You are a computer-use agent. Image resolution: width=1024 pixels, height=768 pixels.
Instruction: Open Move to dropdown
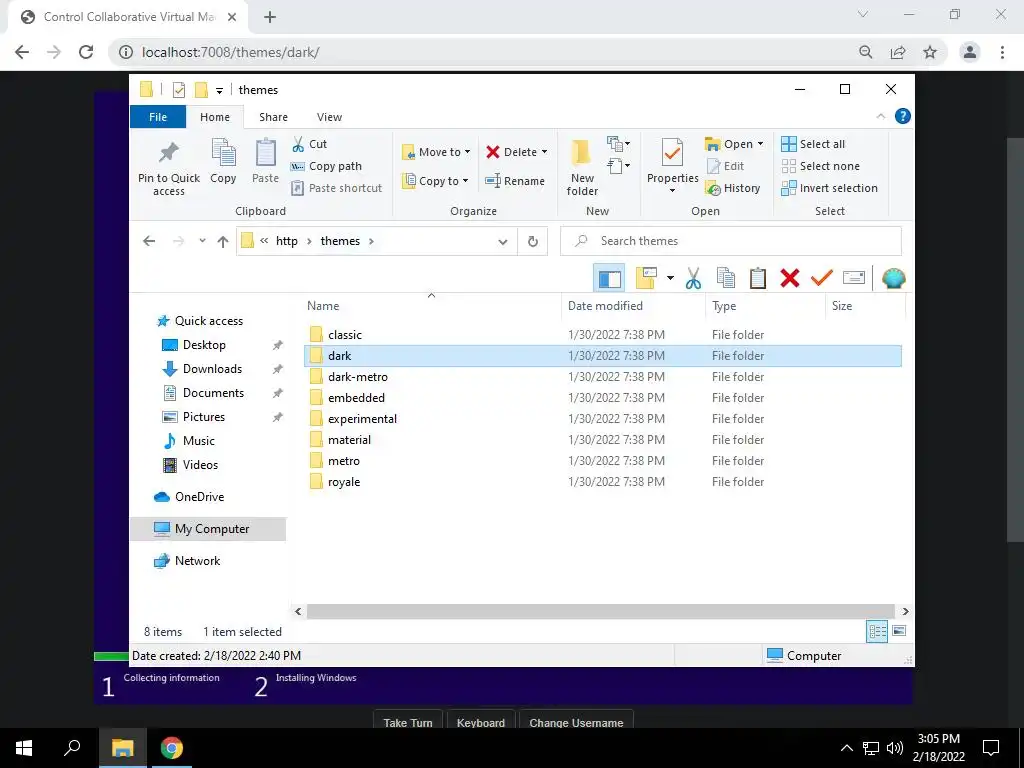pos(436,152)
